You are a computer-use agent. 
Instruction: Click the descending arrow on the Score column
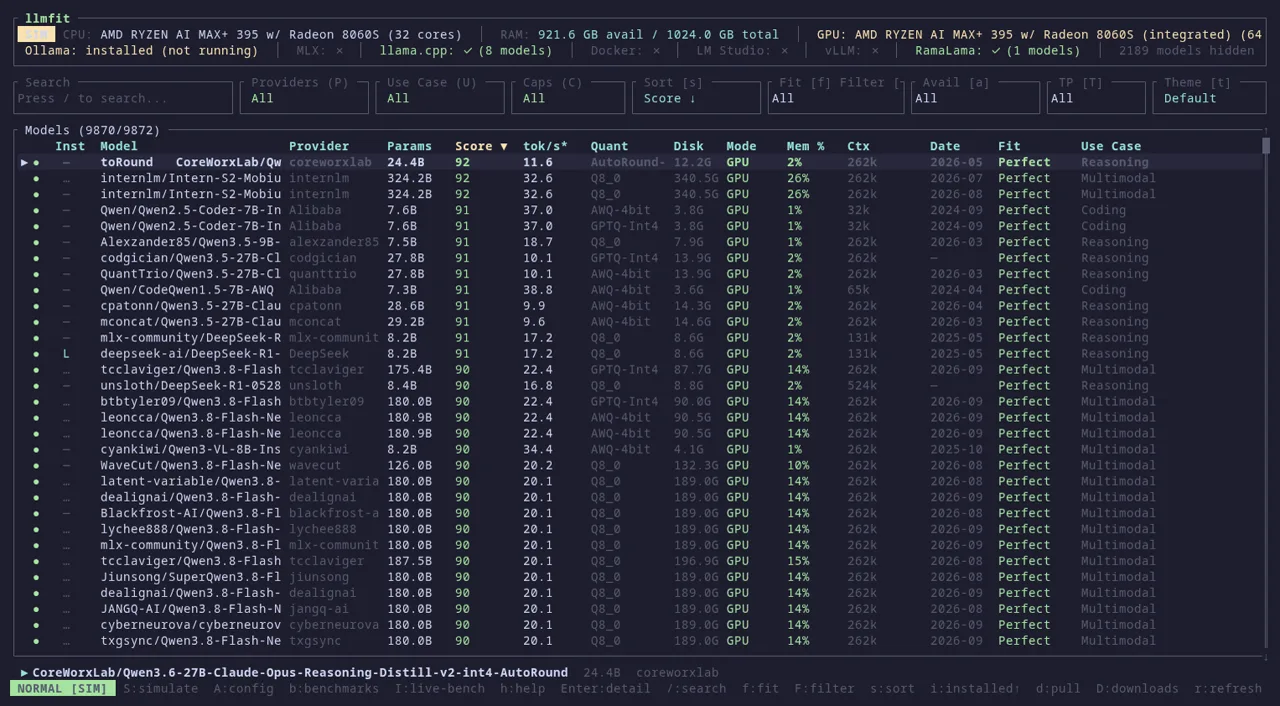pyautogui.click(x=504, y=146)
